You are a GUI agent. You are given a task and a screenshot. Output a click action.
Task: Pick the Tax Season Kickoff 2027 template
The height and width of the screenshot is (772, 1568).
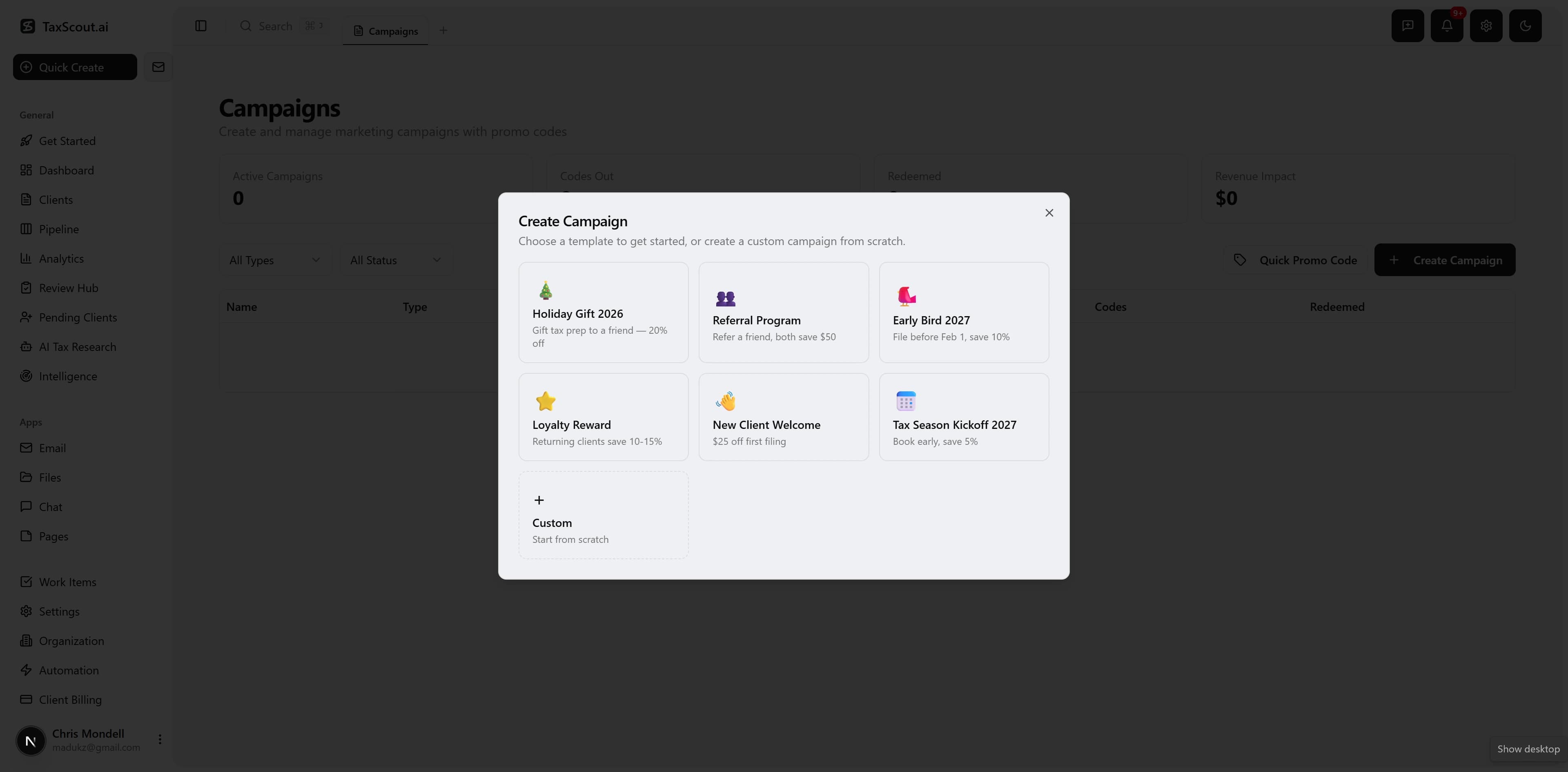[x=964, y=417]
